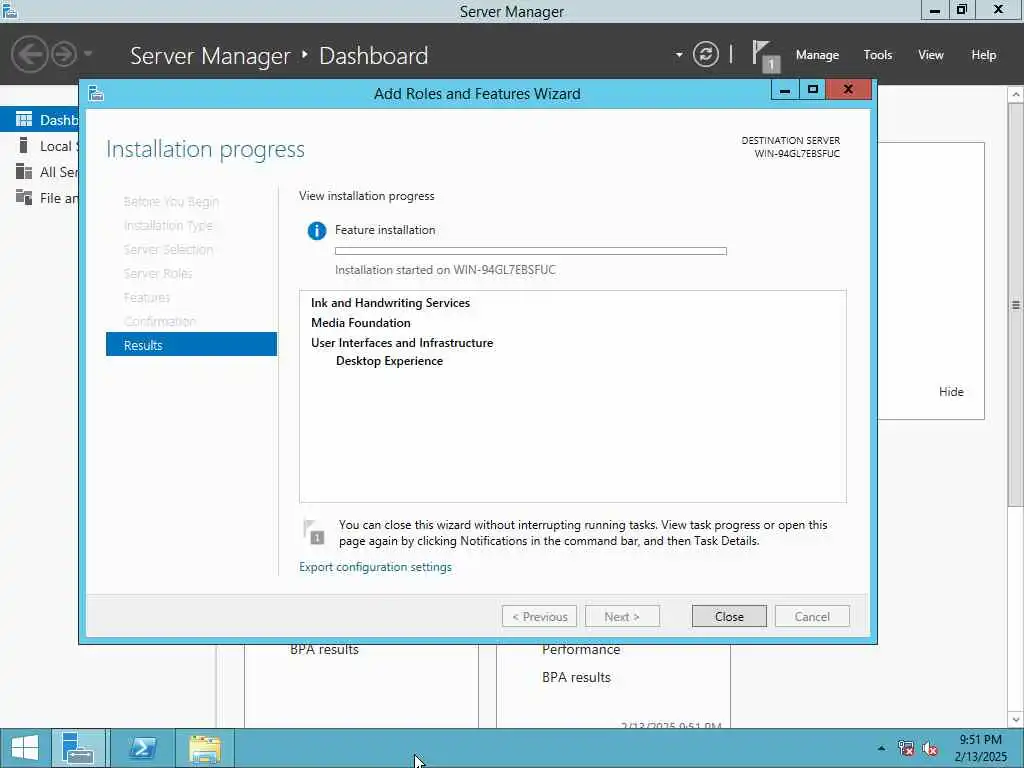Select the Features wizard step
The width and height of the screenshot is (1024, 768).
[x=147, y=297]
